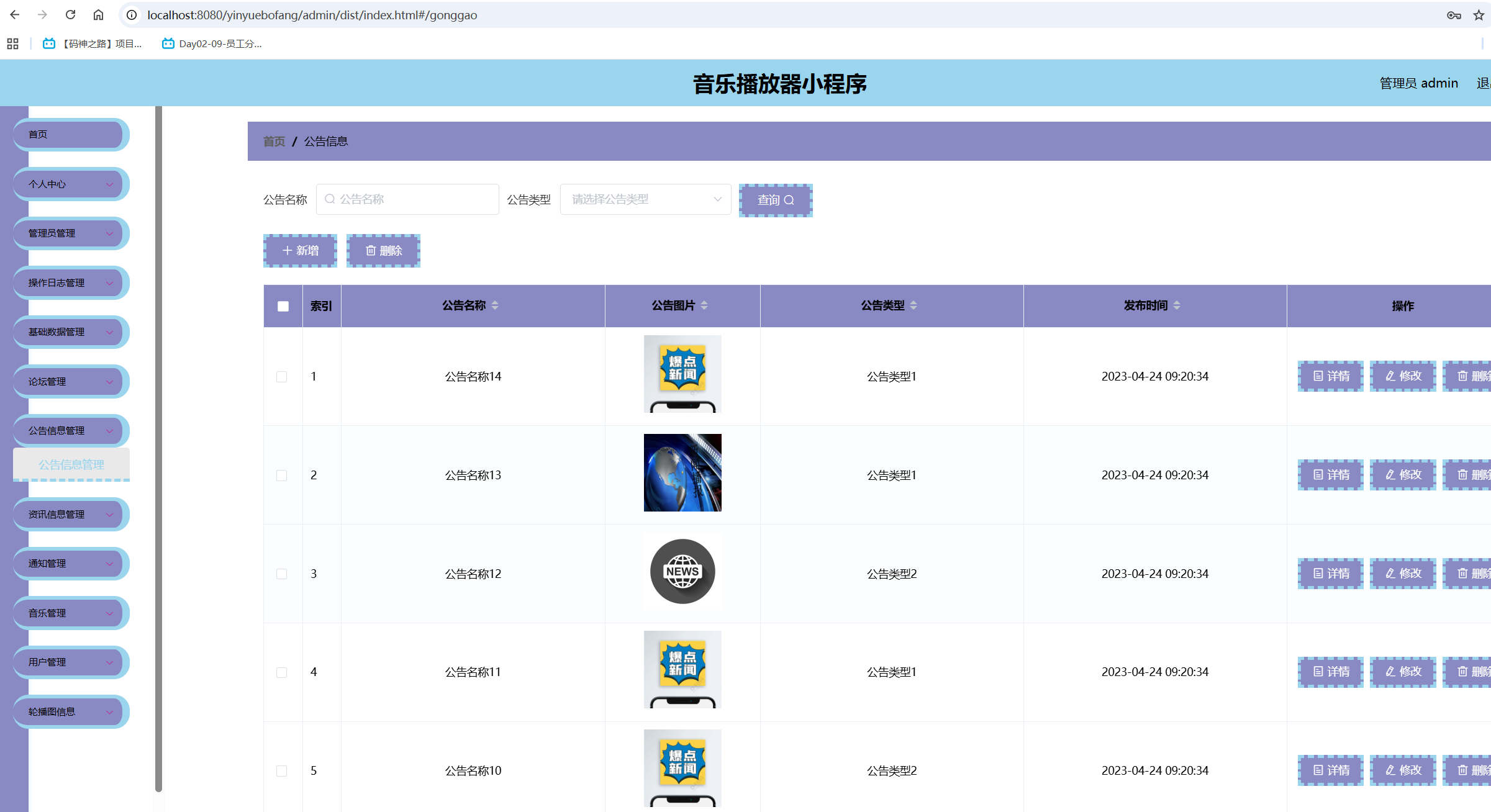Check the checkbox for 公告名称10
Viewport: 1491px width, 812px height.
point(283,770)
